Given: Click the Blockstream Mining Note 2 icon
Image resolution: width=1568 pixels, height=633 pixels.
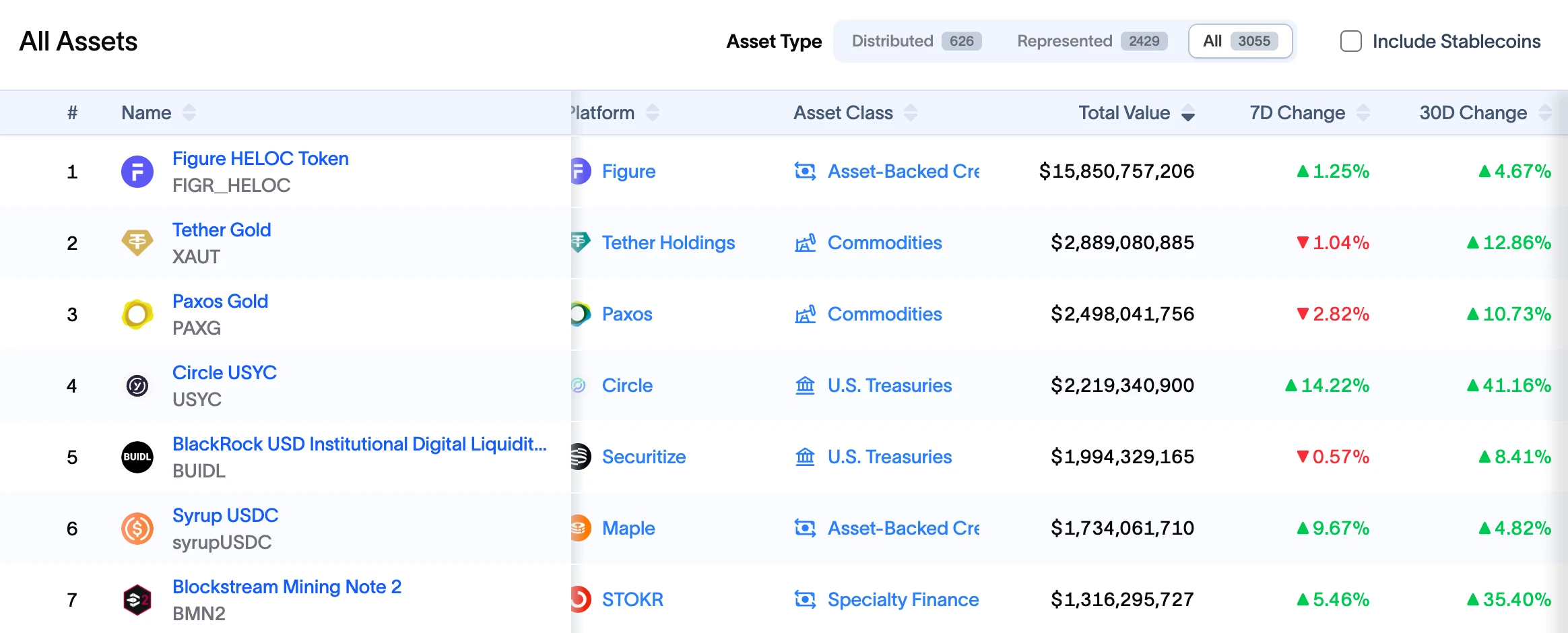Looking at the screenshot, I should tap(137, 600).
